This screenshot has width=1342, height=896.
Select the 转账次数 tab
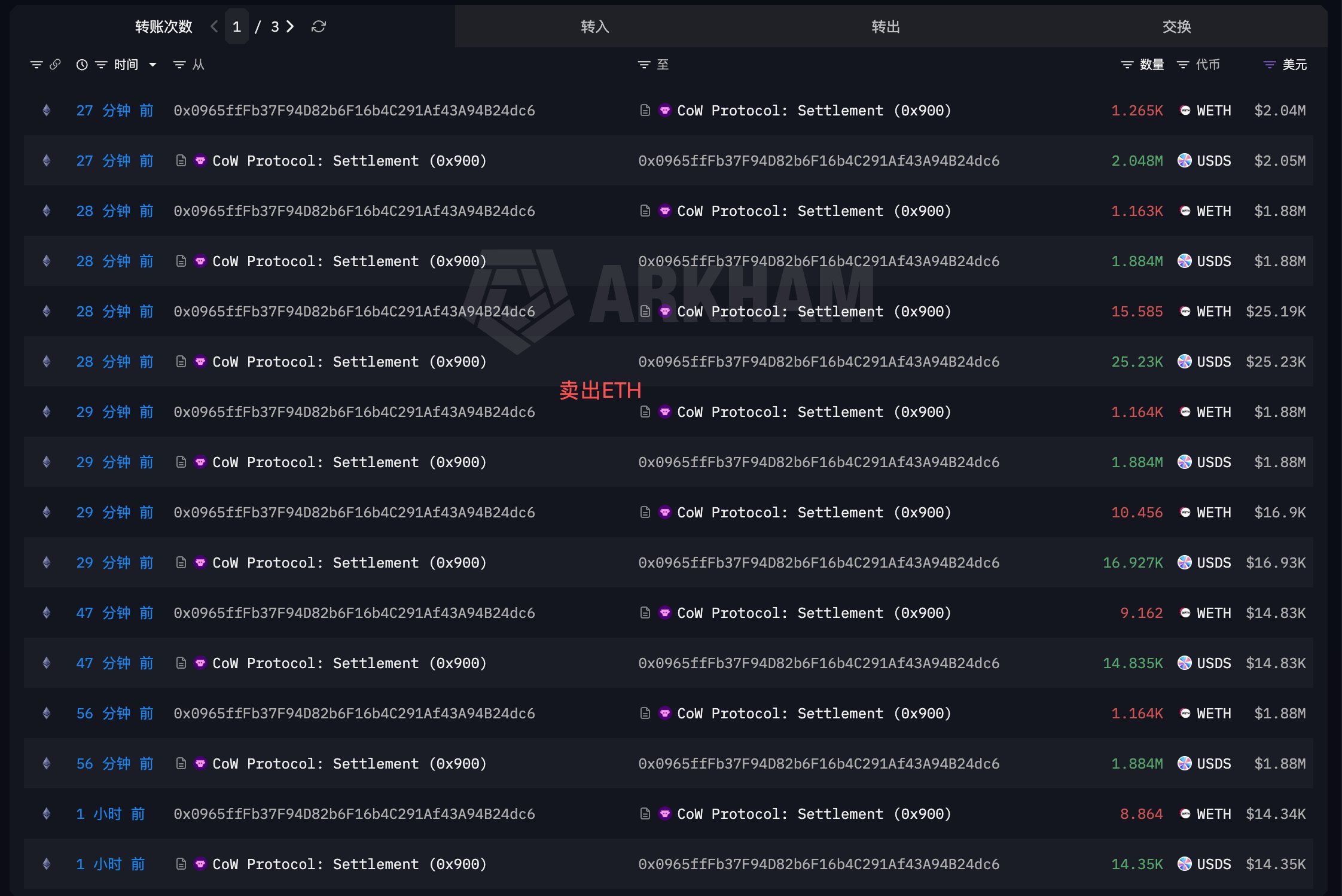click(x=164, y=26)
